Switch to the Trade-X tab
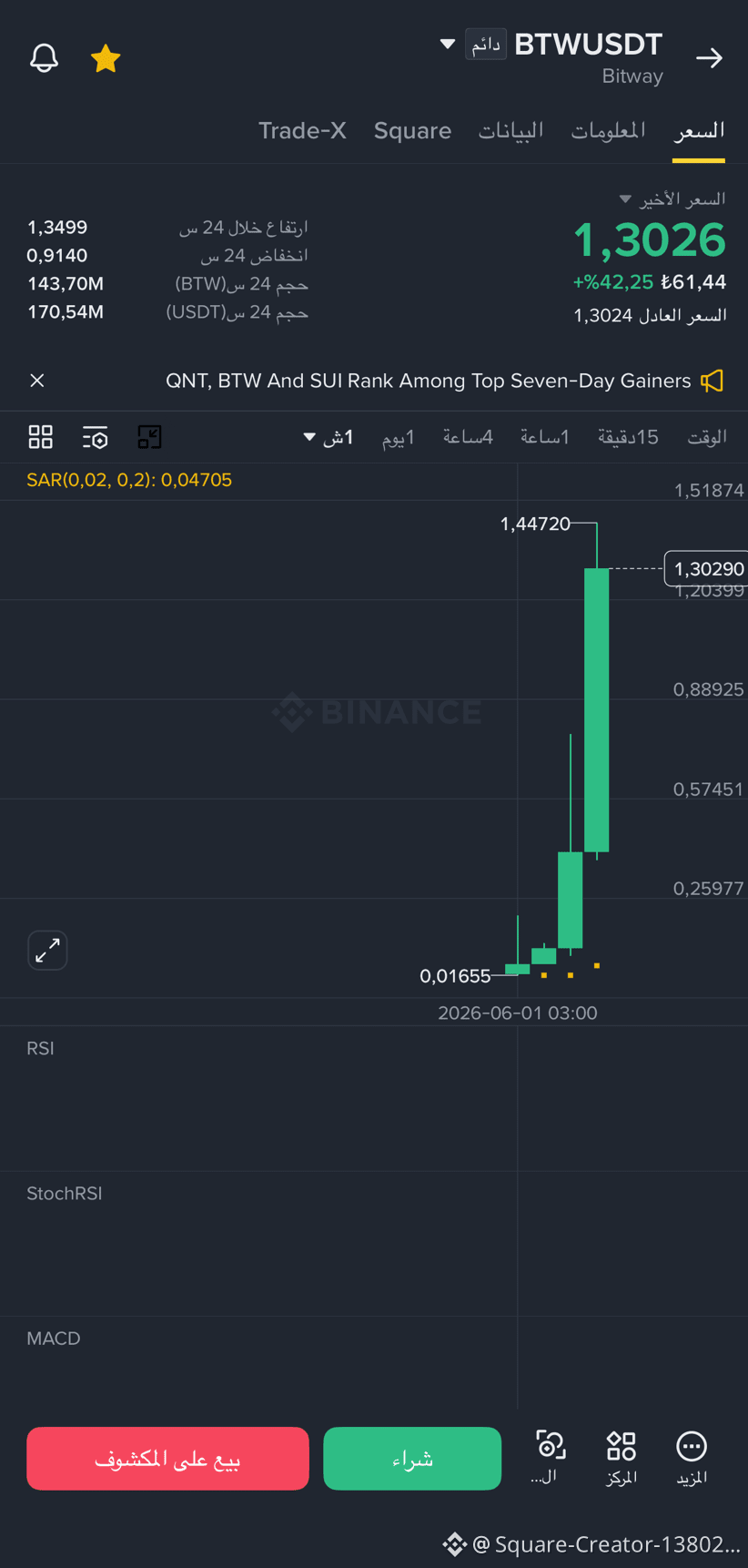The width and height of the screenshot is (748, 1568). (x=302, y=131)
